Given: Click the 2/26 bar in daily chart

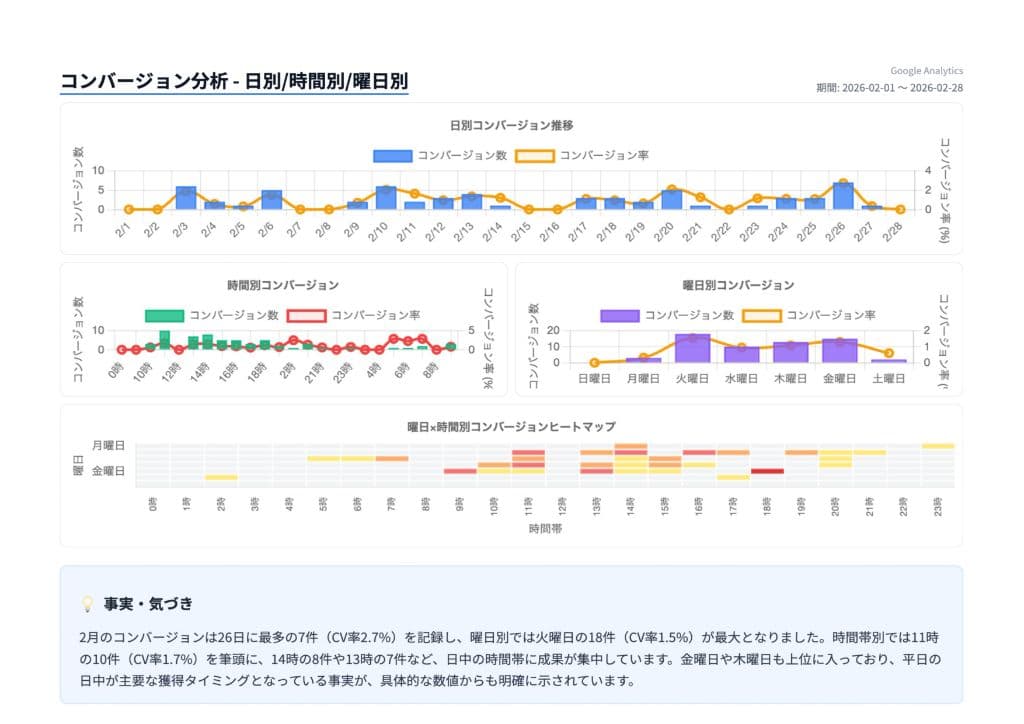Looking at the screenshot, I should (x=843, y=196).
